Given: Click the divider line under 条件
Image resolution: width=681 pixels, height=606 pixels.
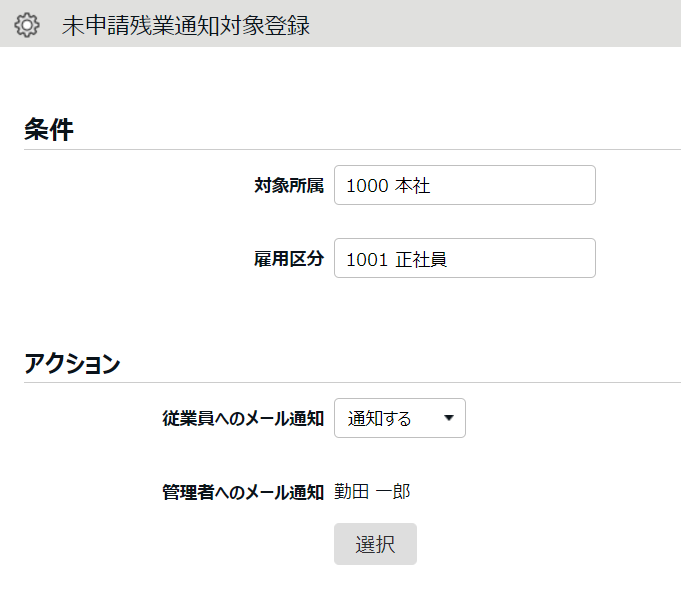Looking at the screenshot, I should [352, 150].
